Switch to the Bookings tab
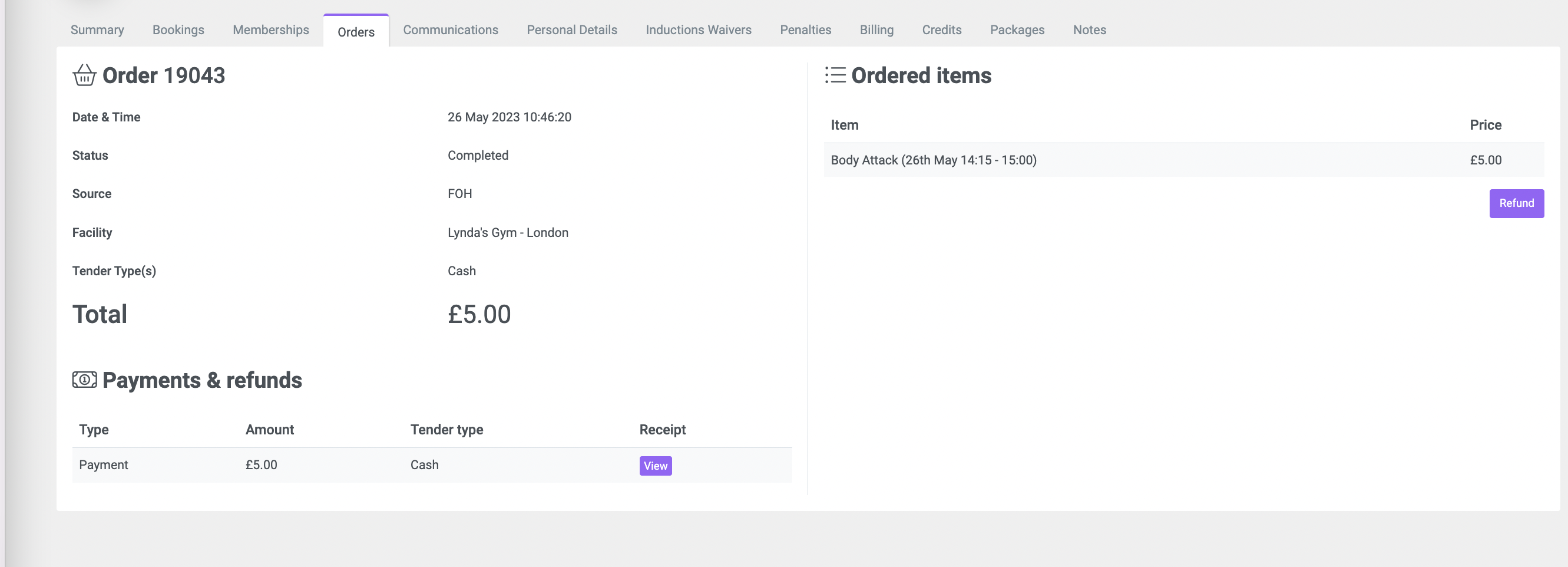The image size is (1568, 567). tap(178, 30)
